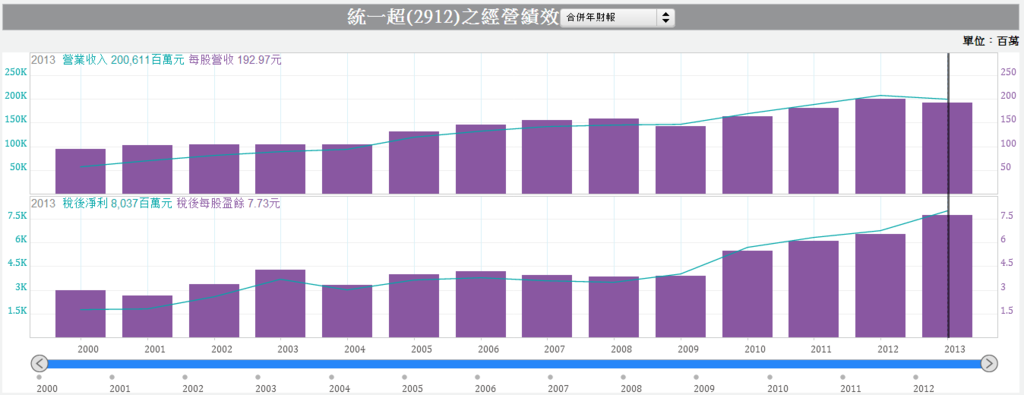Click the 單位：百萬 unit label

991,41
